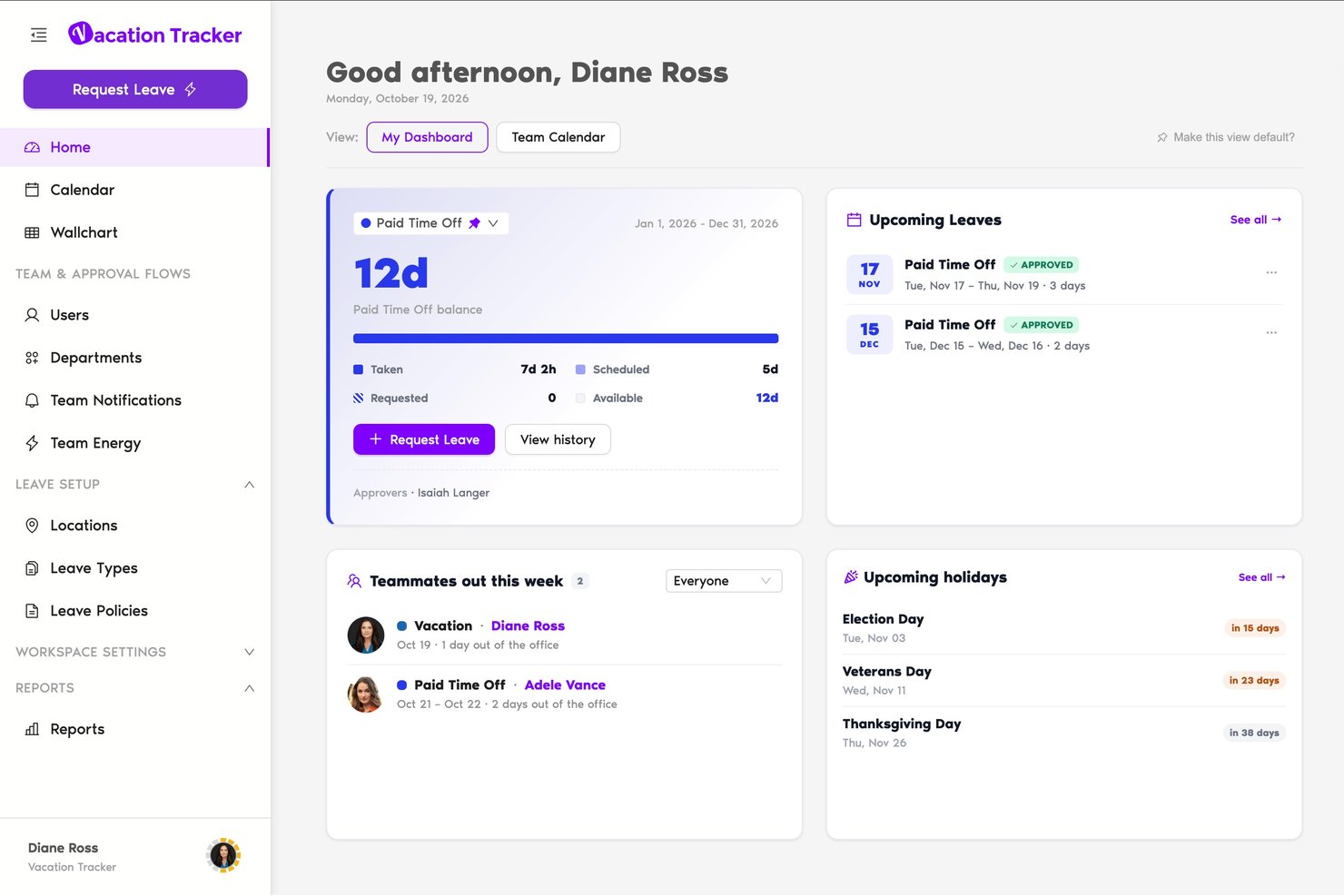
Task: Open the Everyone filter dropdown
Action: [724, 581]
